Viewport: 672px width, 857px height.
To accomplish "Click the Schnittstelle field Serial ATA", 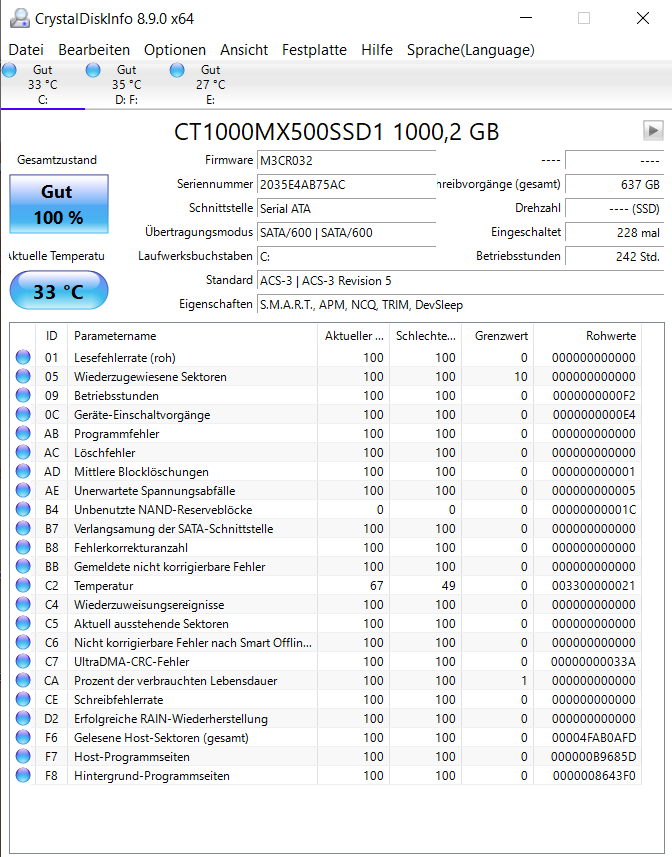I will (x=346, y=209).
